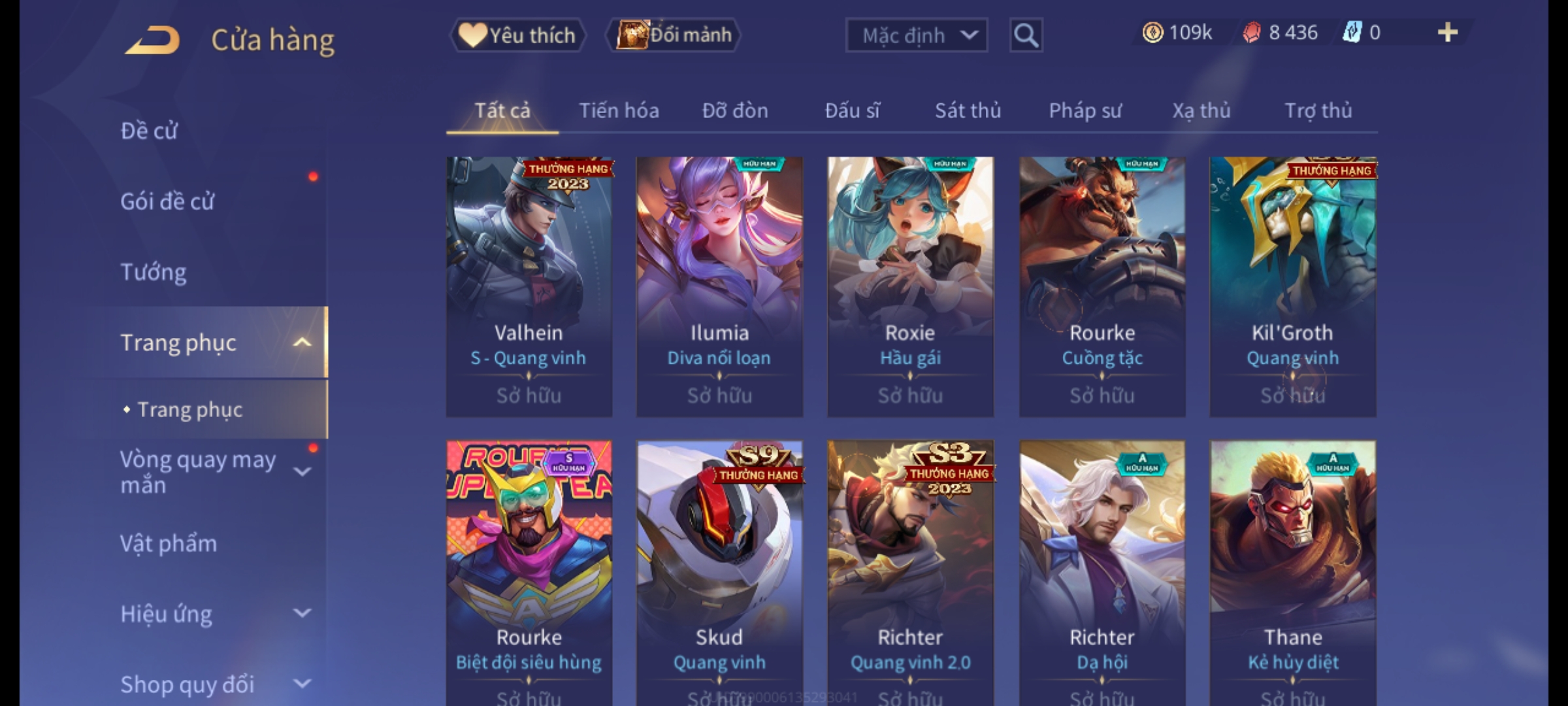
Task: Switch to the Sát thủ tab
Action: click(x=968, y=111)
